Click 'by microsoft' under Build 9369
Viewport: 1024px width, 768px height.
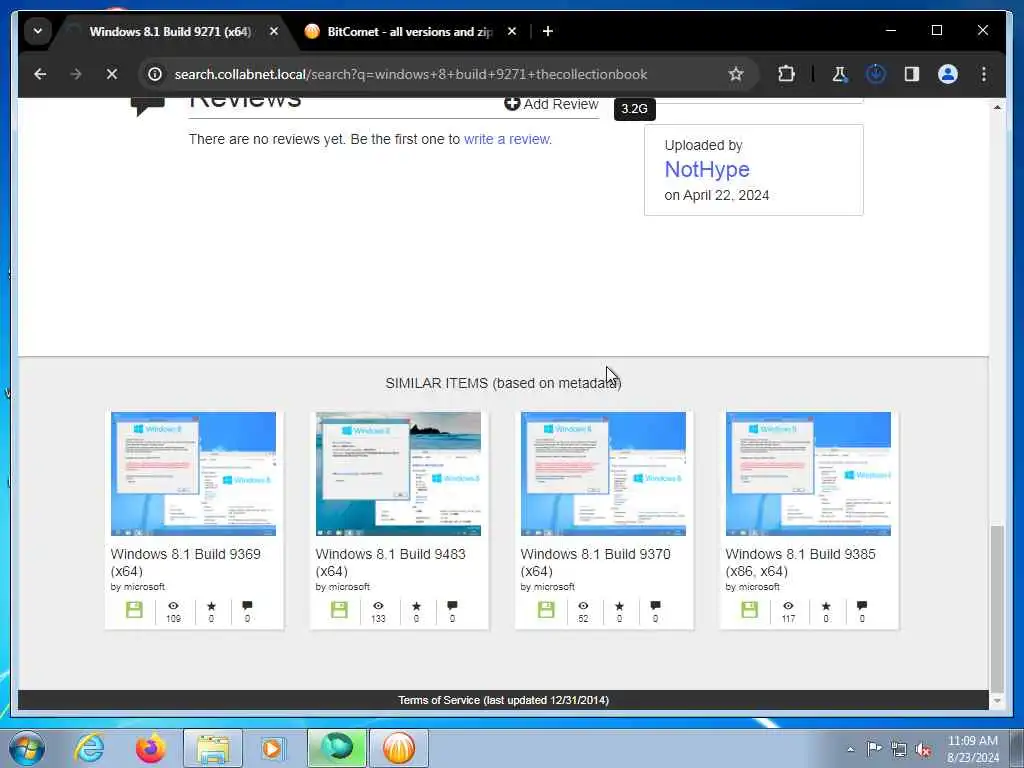click(138, 586)
